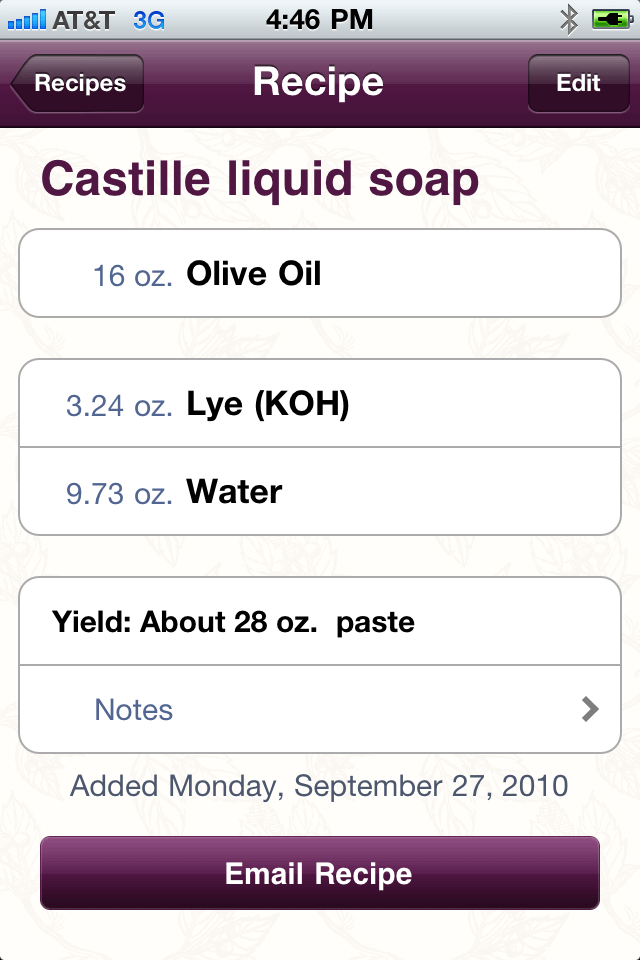Tap the Recipe navigation bar title
Screen dimensions: 640x960
(318, 82)
